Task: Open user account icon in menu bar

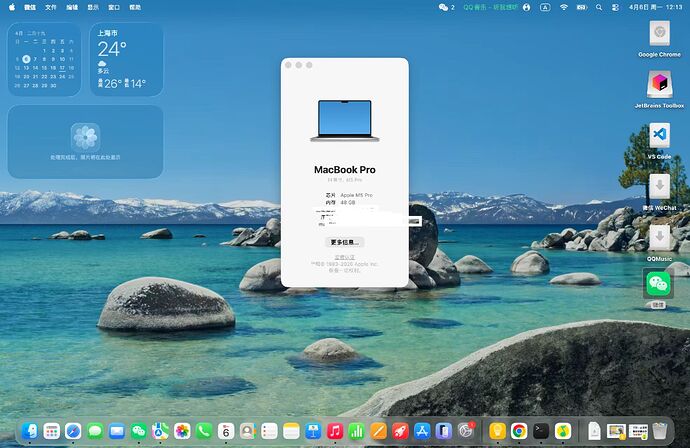Action: click(527, 7)
